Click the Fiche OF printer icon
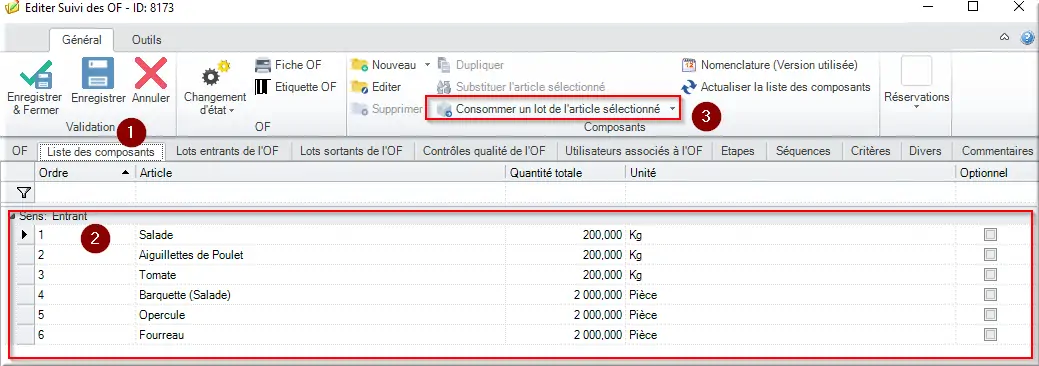Screen dimensions: 1039x366 263,65
